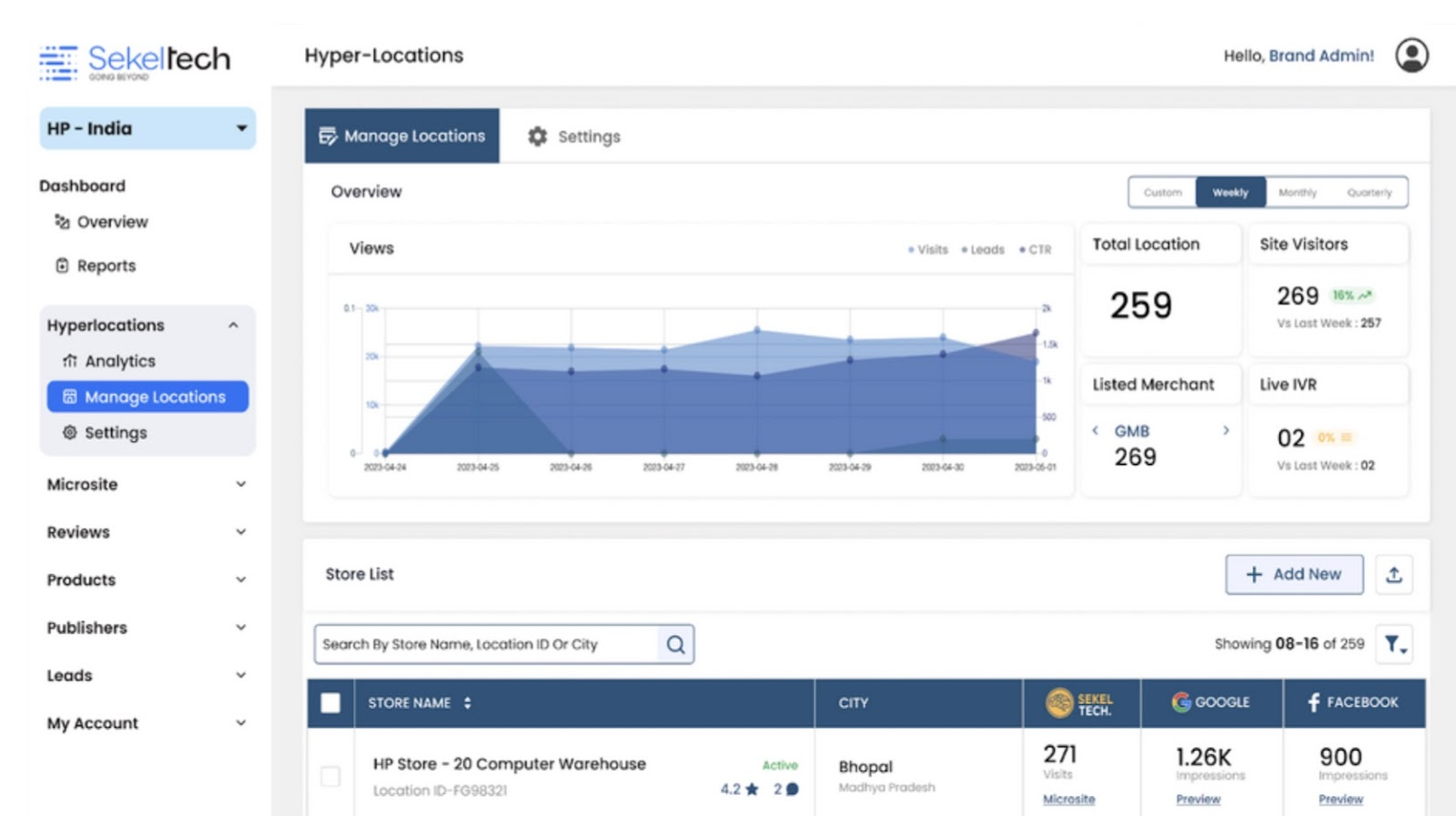
Task: Click the upload icon beside Add New
Action: pos(1393,575)
